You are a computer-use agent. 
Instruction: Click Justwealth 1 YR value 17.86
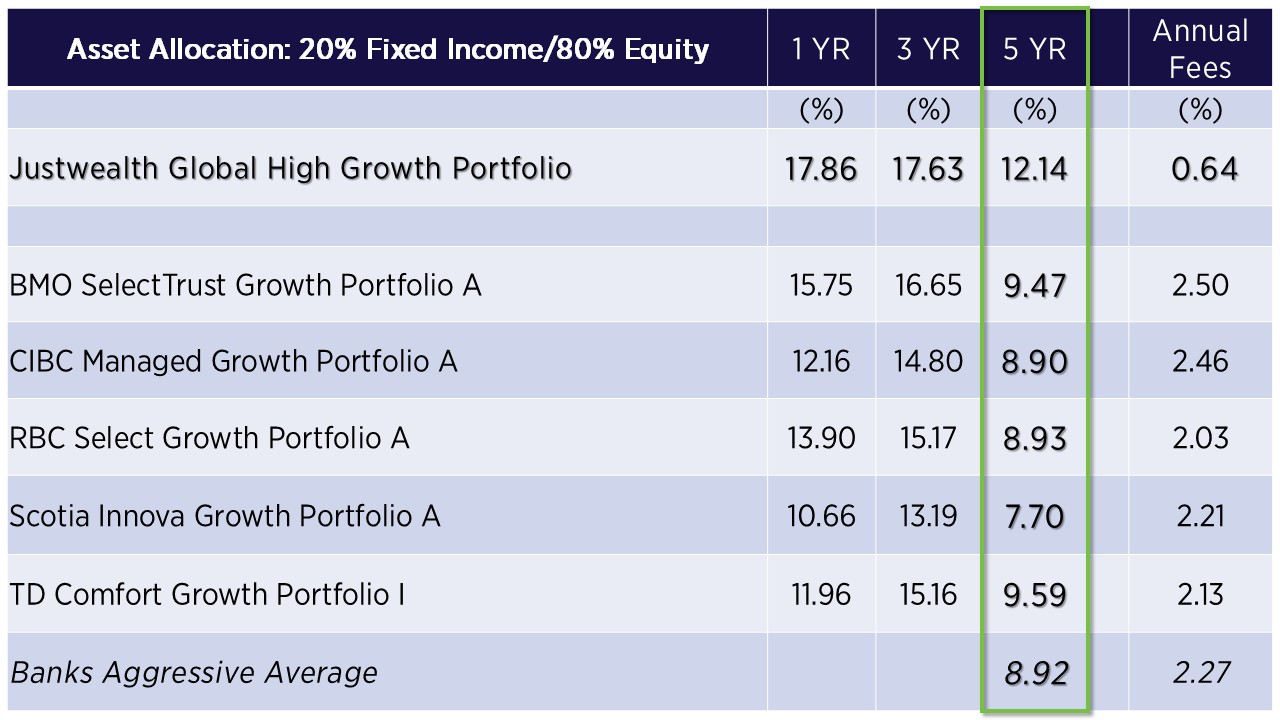pyautogui.click(x=821, y=168)
